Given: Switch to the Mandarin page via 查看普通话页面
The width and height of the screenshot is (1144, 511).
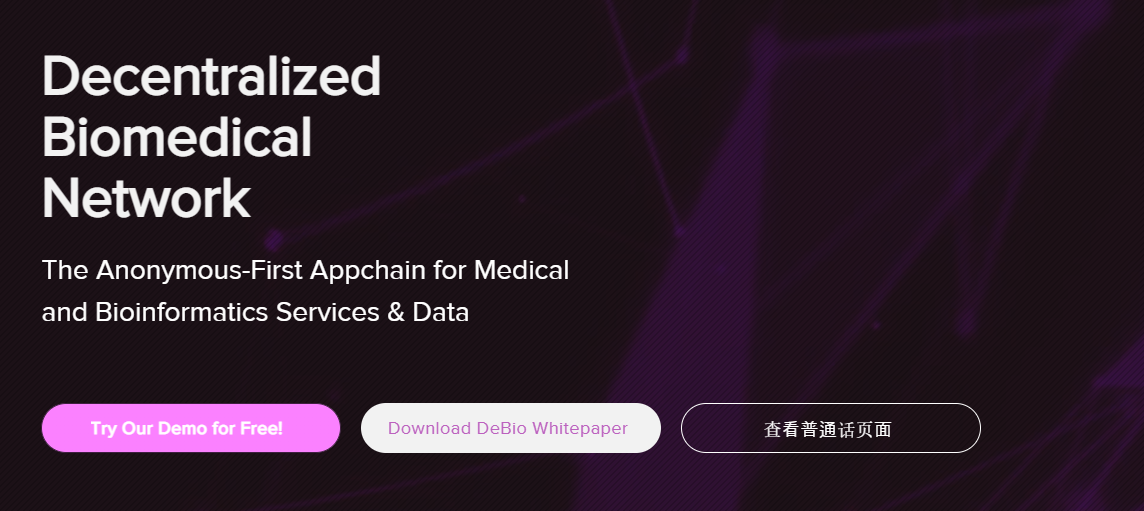Looking at the screenshot, I should tap(830, 428).
